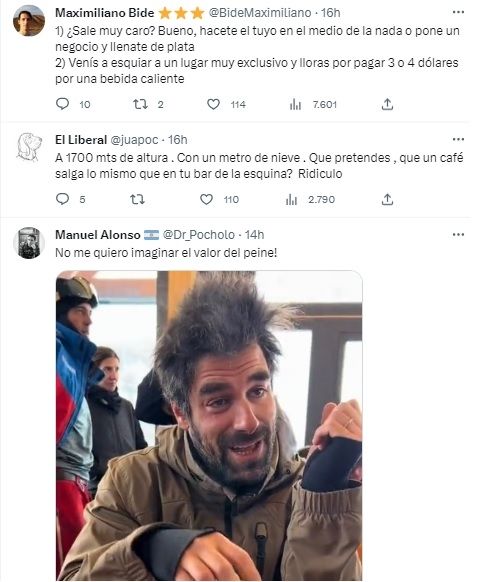Like El Liberal's tweet with 110 likes
This screenshot has width=480, height=582.
pyautogui.click(x=206, y=199)
